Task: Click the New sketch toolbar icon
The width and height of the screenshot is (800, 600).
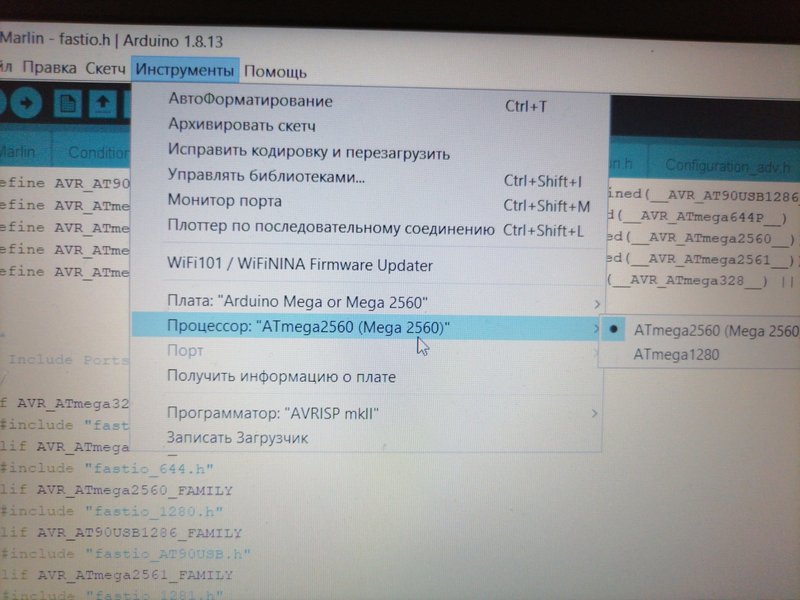Action: point(68,104)
